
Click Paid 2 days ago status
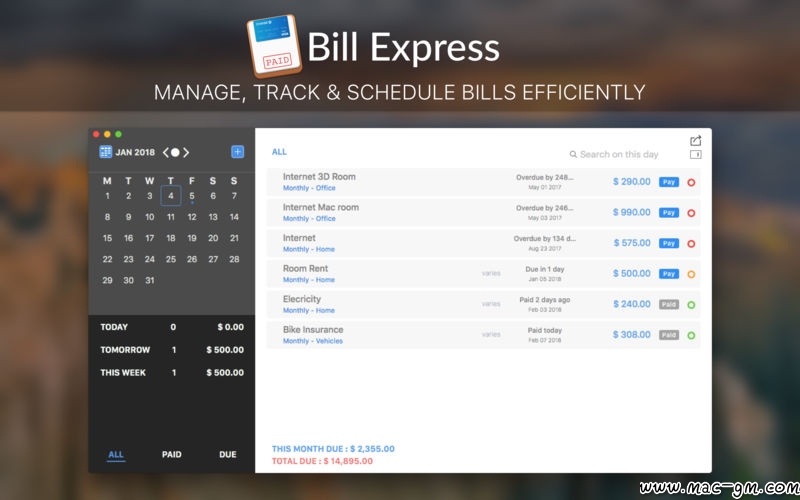point(545,300)
